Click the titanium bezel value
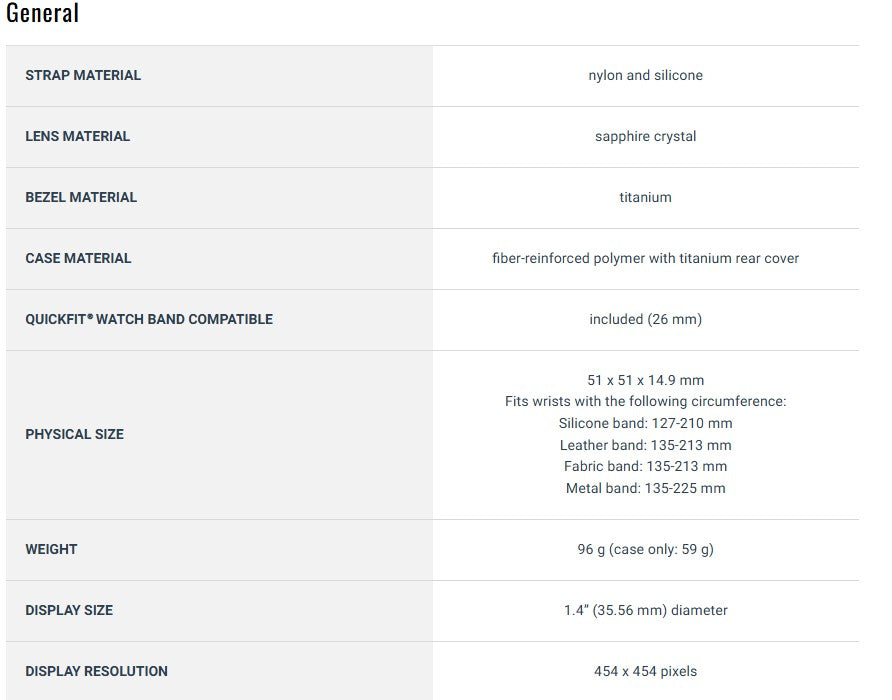 (645, 197)
